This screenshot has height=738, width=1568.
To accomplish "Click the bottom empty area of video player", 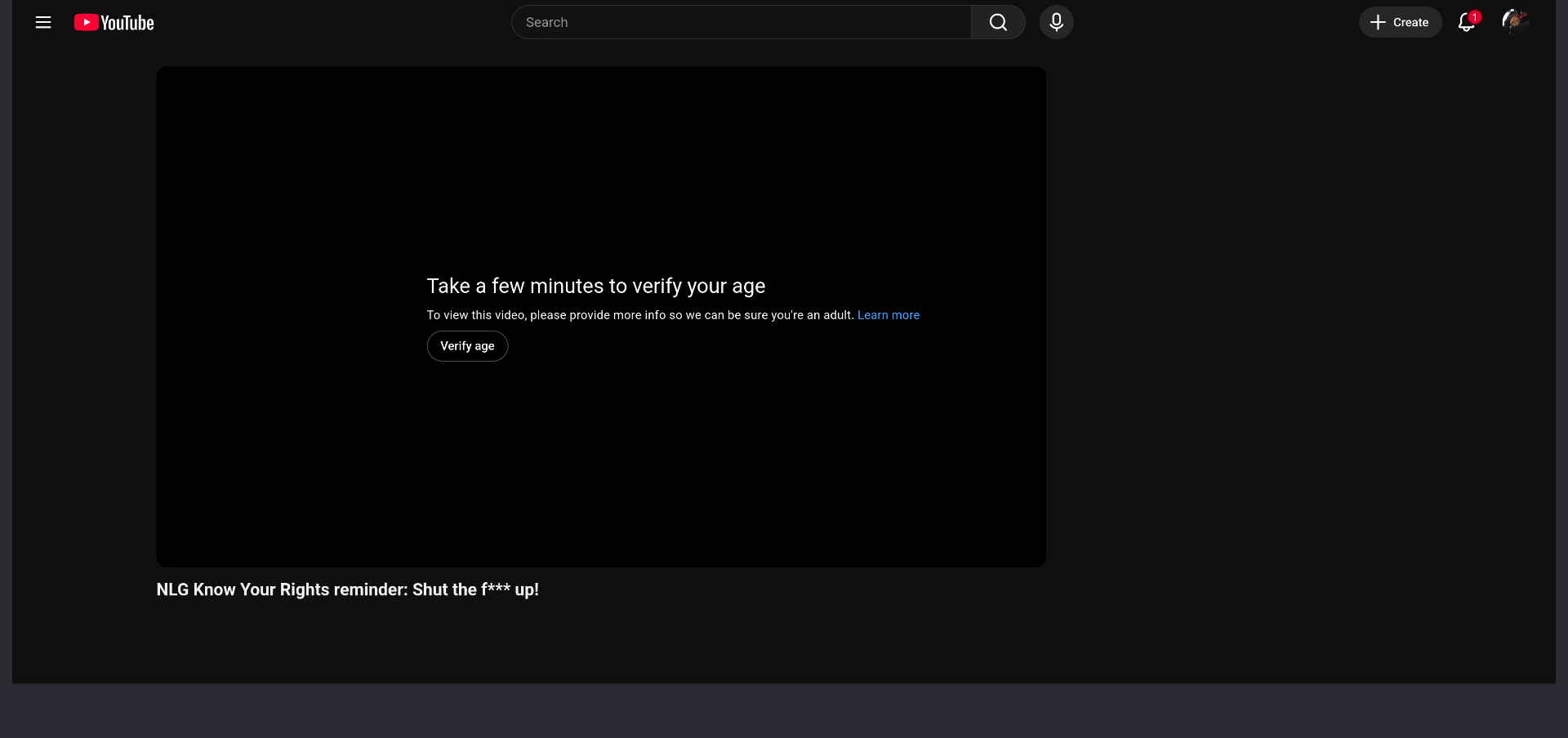I will tap(601, 482).
